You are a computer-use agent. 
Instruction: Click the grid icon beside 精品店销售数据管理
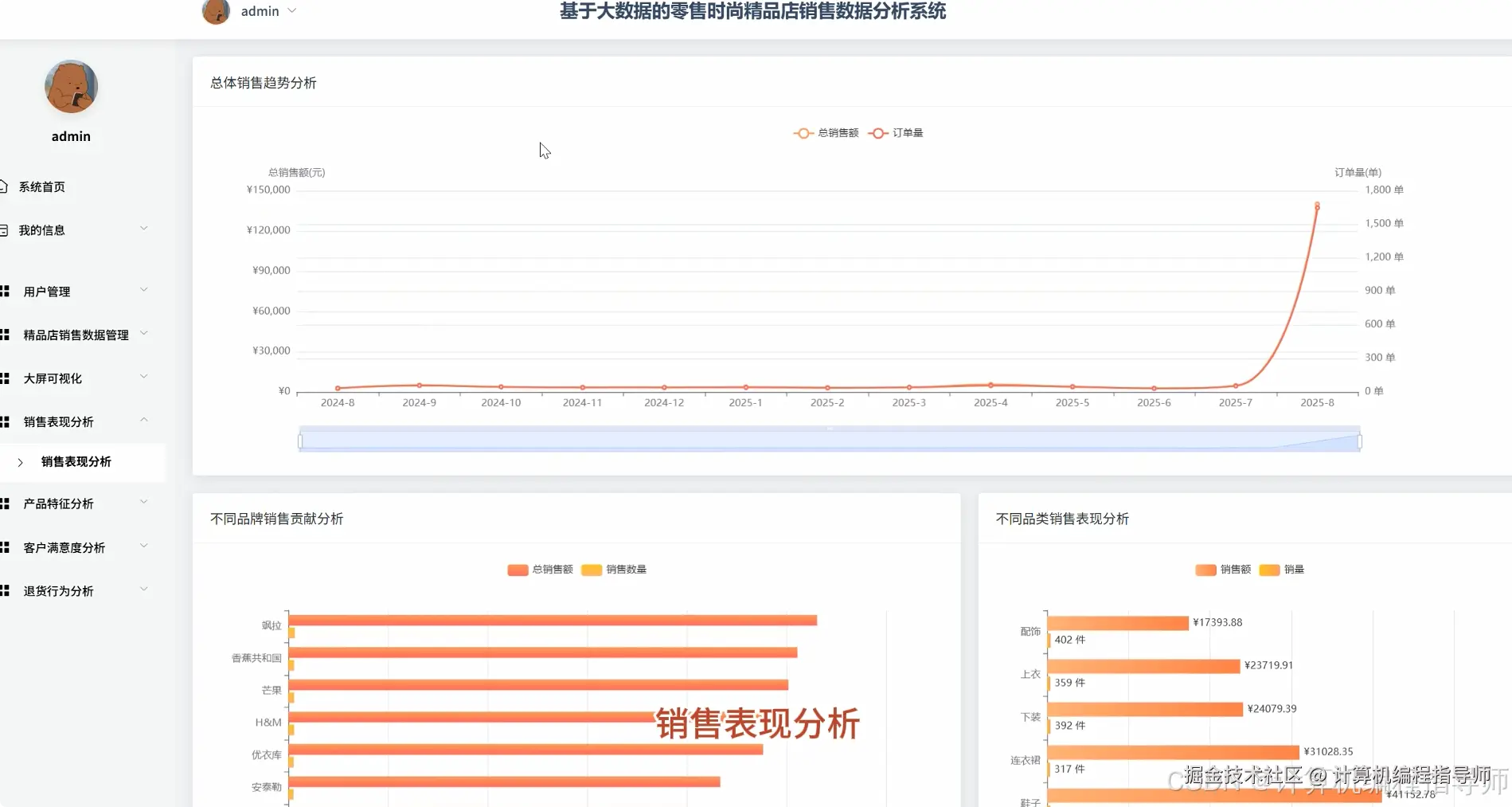click(x=5, y=335)
